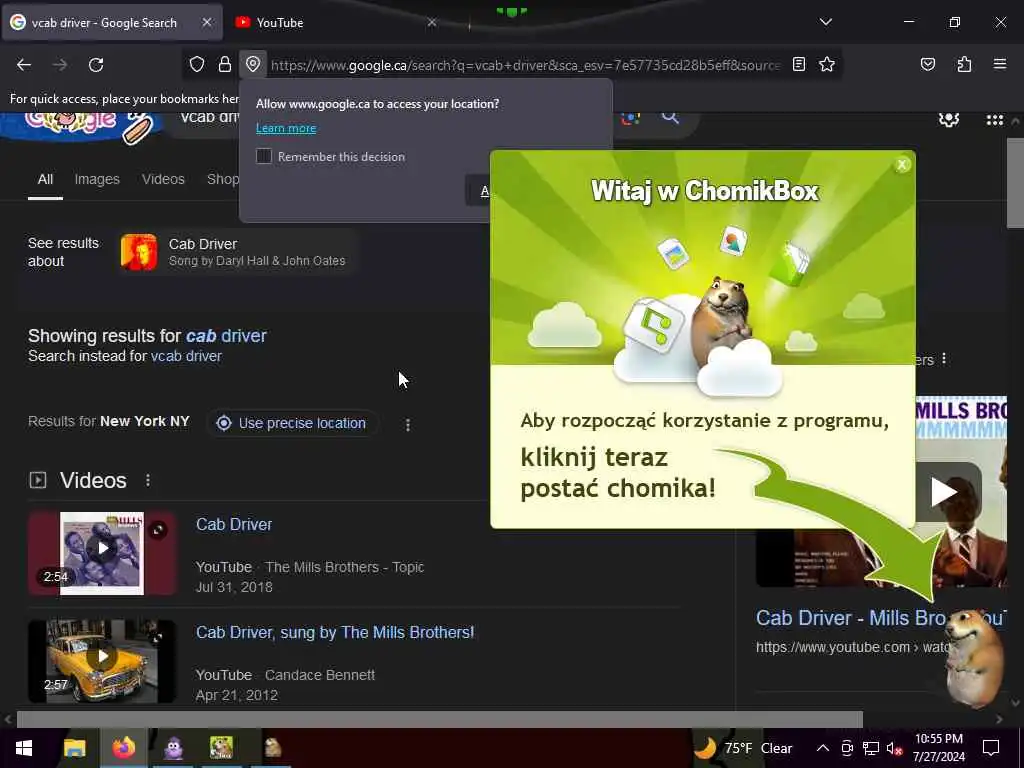Open the clock showing 10:55 PM
Screen dimensions: 1024x768
click(939, 748)
